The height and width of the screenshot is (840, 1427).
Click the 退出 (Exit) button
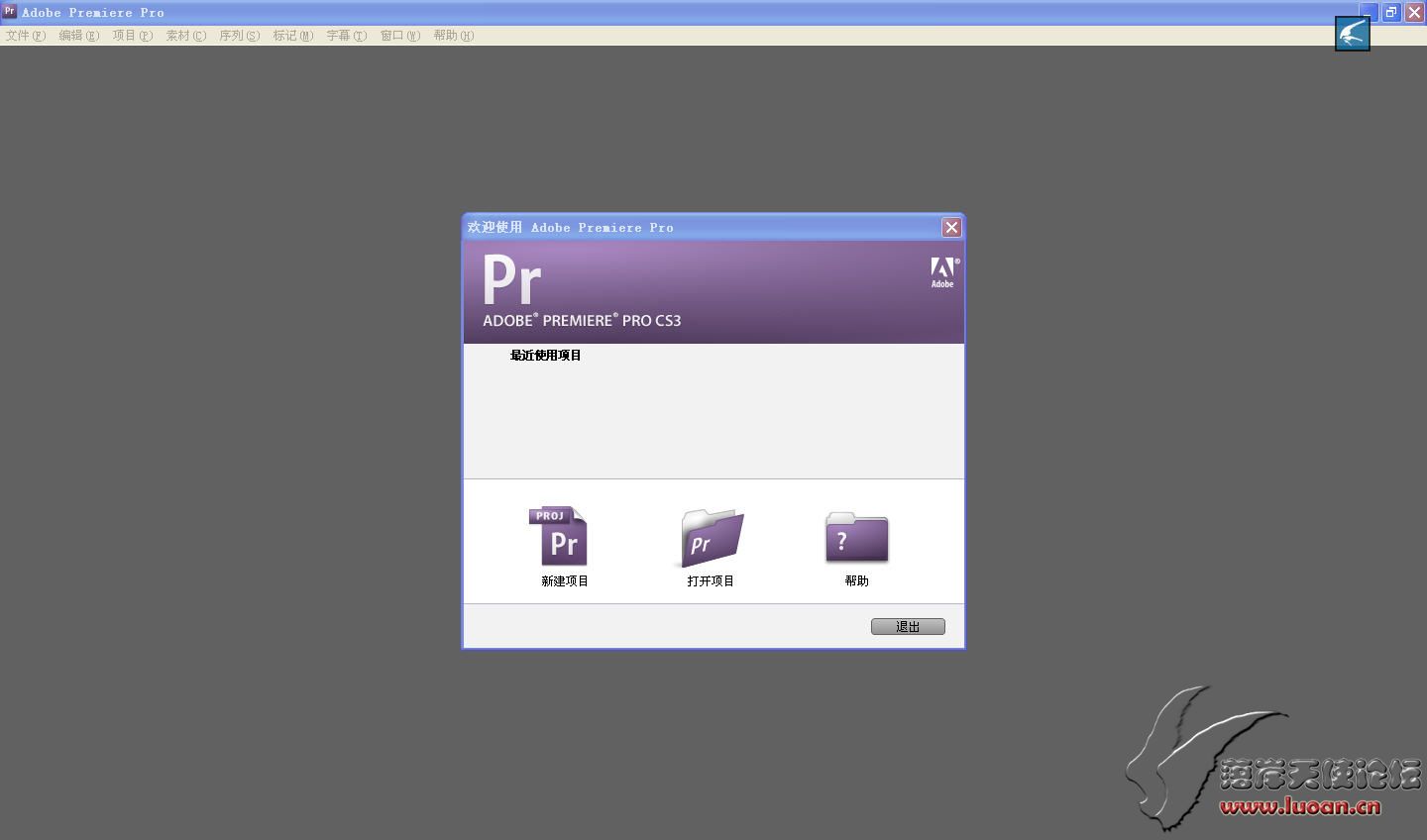(908, 626)
